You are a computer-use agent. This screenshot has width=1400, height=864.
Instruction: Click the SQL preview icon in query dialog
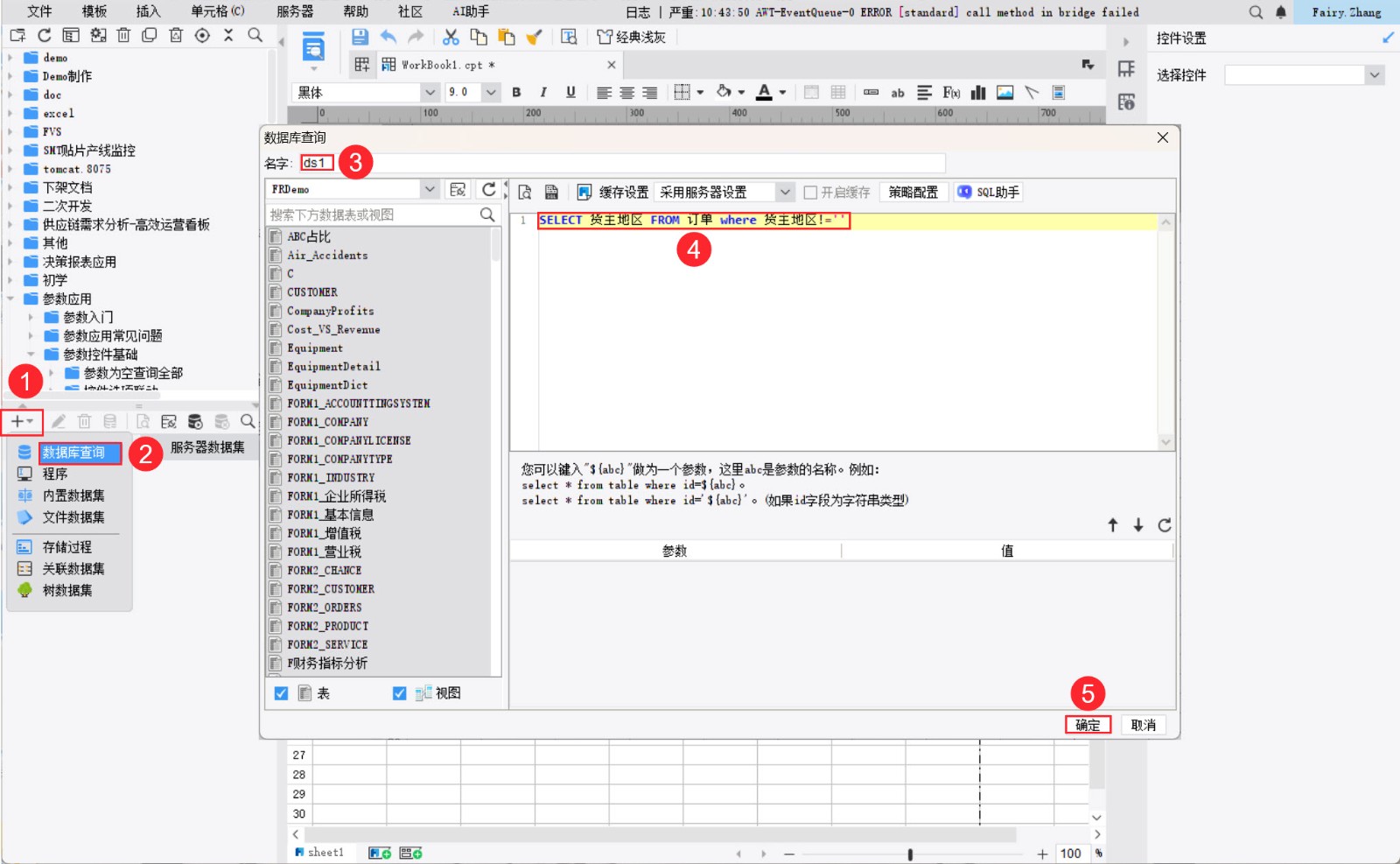[525, 192]
